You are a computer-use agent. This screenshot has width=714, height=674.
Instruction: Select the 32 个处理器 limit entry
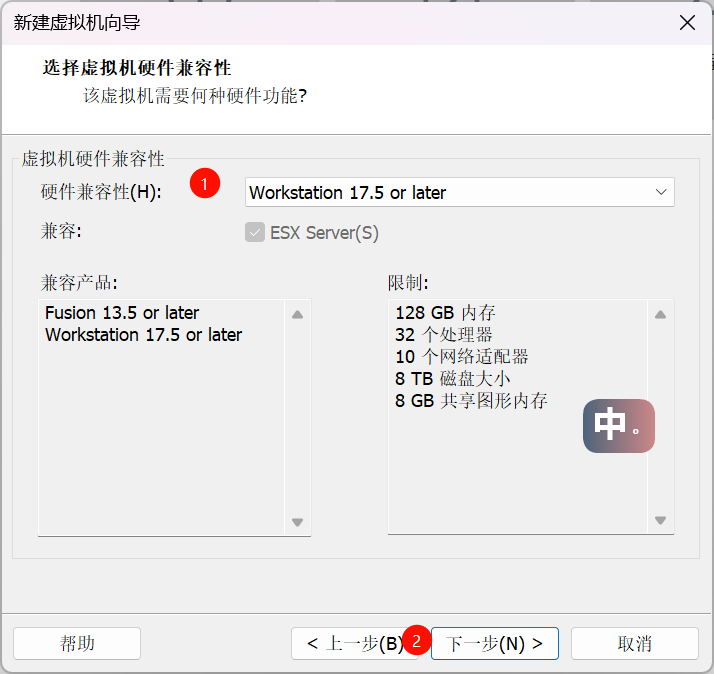coord(444,335)
